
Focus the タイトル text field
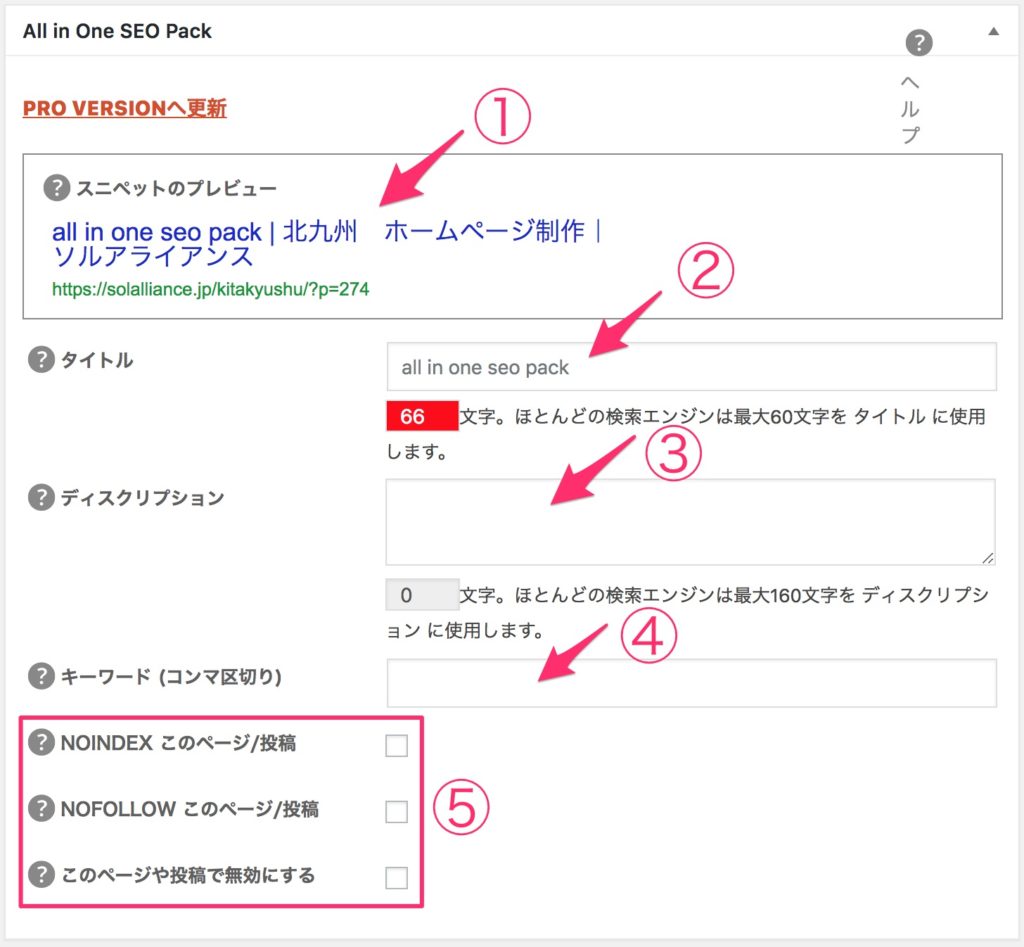pyautogui.click(x=691, y=367)
